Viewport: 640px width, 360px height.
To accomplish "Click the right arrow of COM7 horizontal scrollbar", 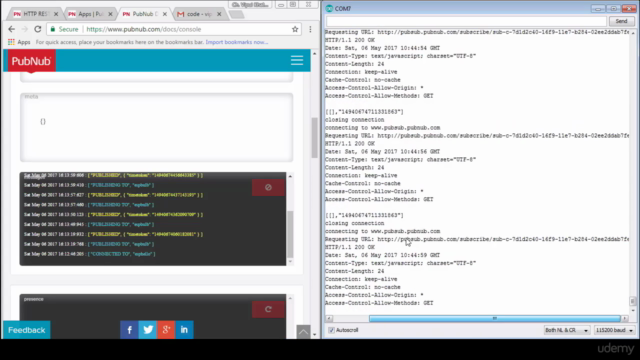I will 625,318.
